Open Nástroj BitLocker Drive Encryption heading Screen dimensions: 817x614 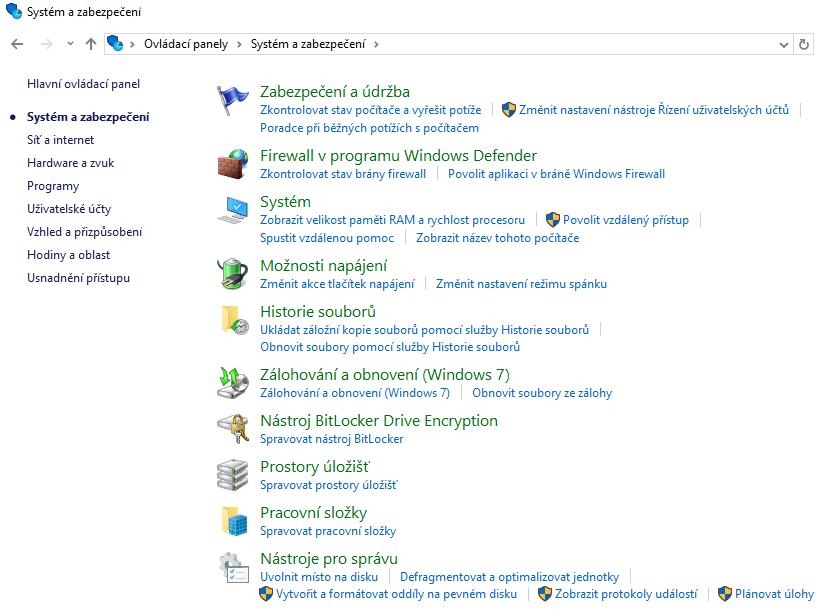379,421
